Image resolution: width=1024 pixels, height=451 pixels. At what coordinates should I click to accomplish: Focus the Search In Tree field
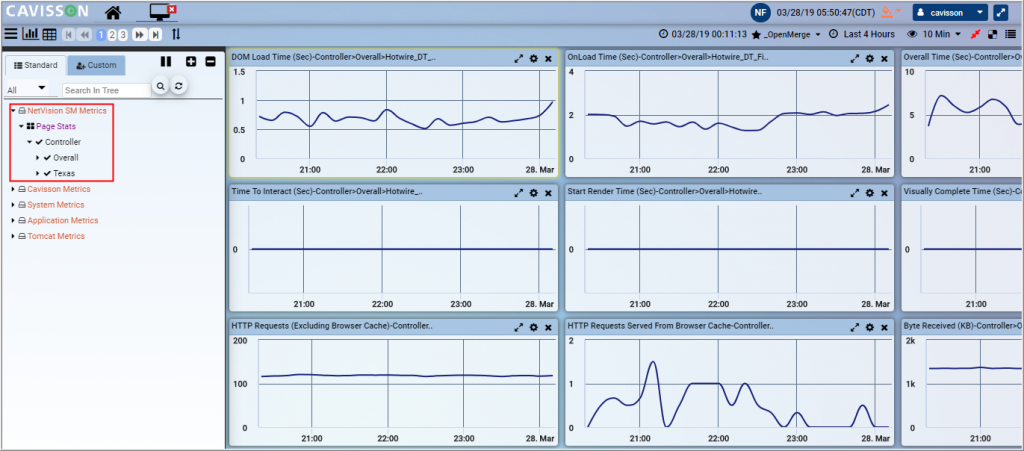pyautogui.click(x=106, y=90)
